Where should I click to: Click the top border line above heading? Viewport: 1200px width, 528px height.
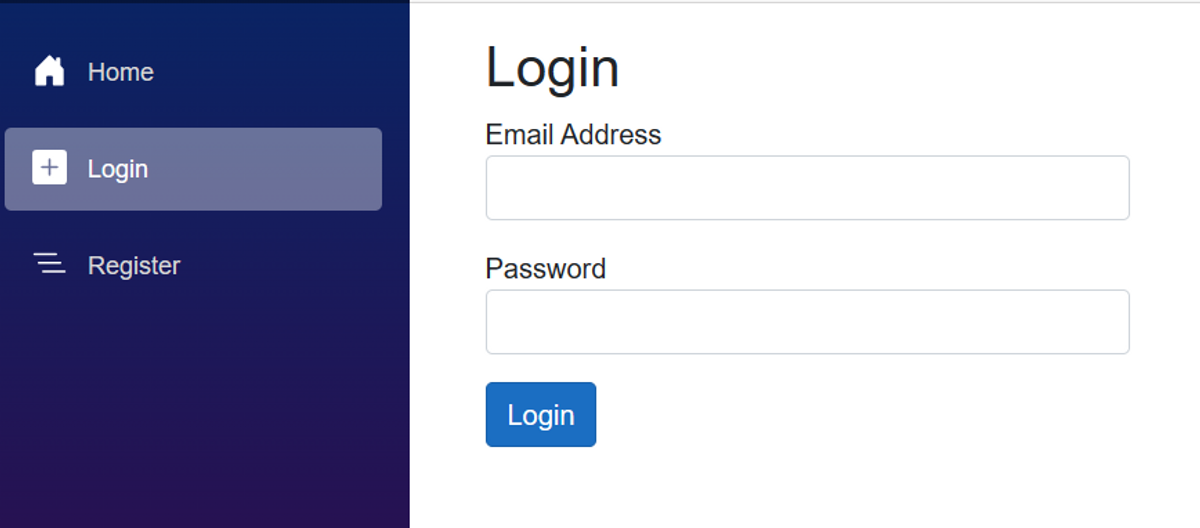(805, 2)
